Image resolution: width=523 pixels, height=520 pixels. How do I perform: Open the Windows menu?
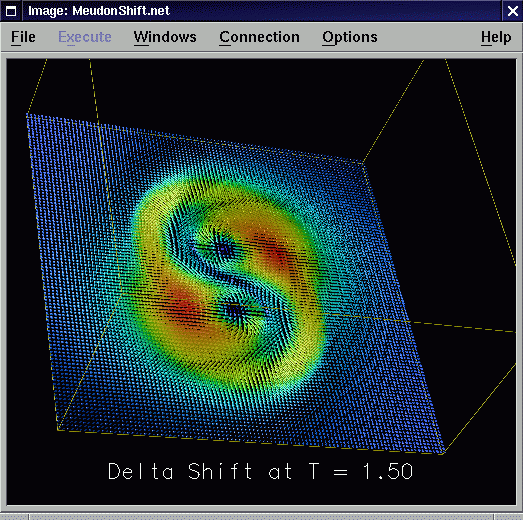point(165,37)
